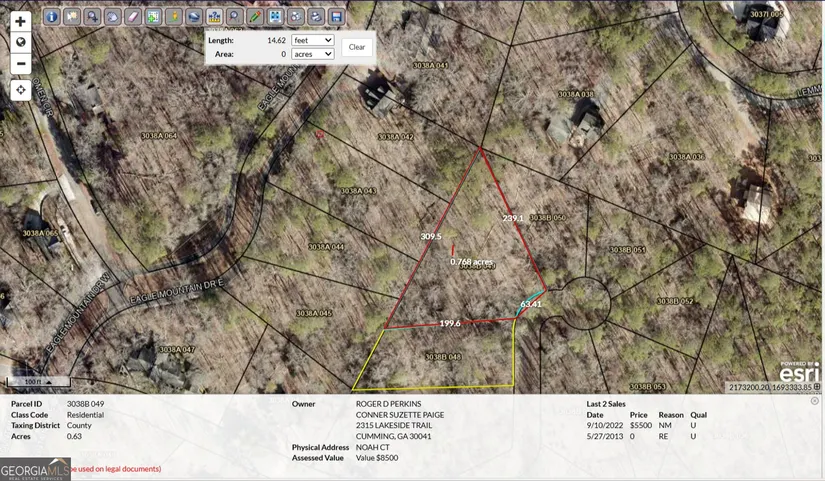Click parcel label 3038B 048
The image size is (825, 481).
[x=442, y=357]
